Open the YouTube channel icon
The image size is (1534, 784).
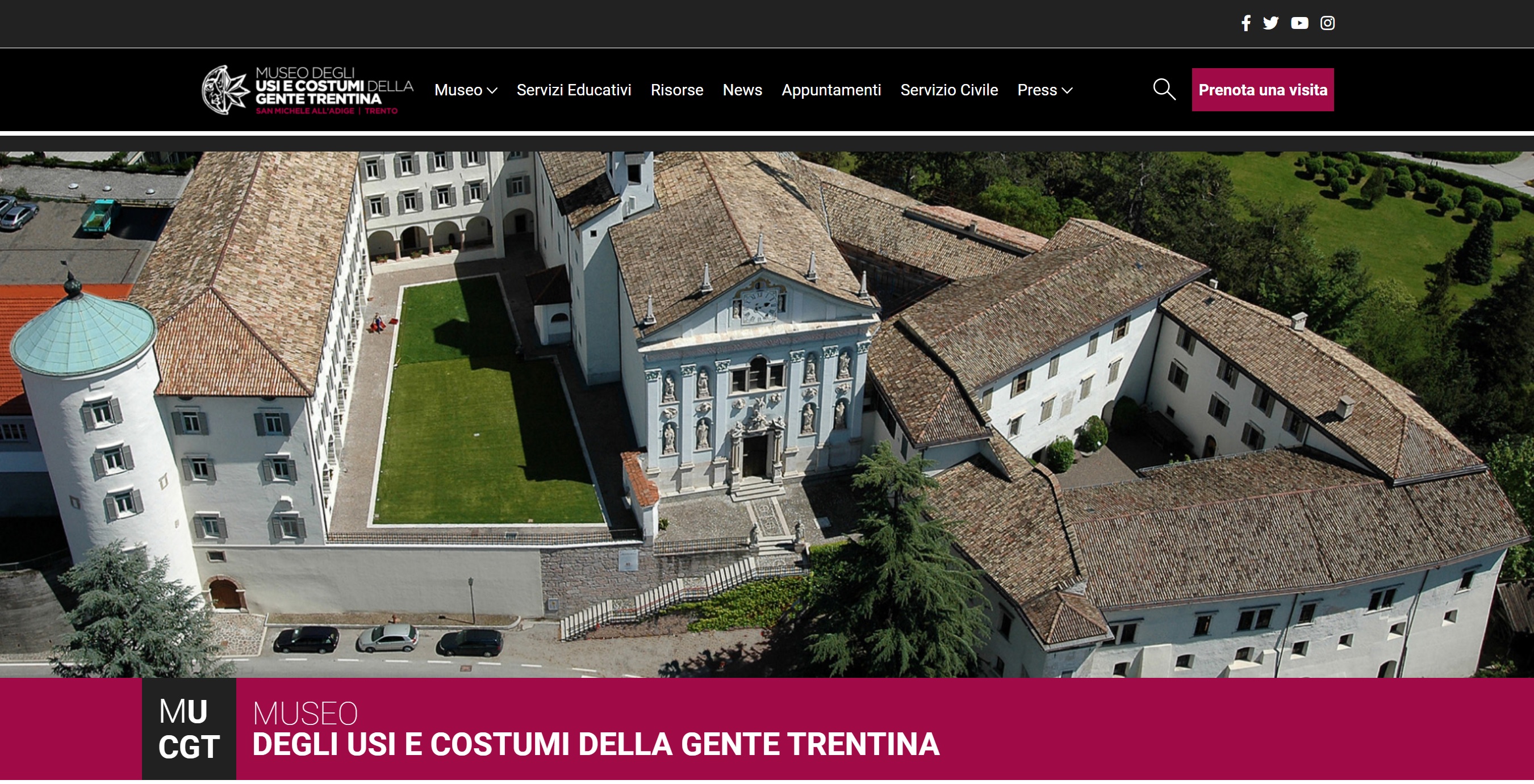[x=1299, y=23]
